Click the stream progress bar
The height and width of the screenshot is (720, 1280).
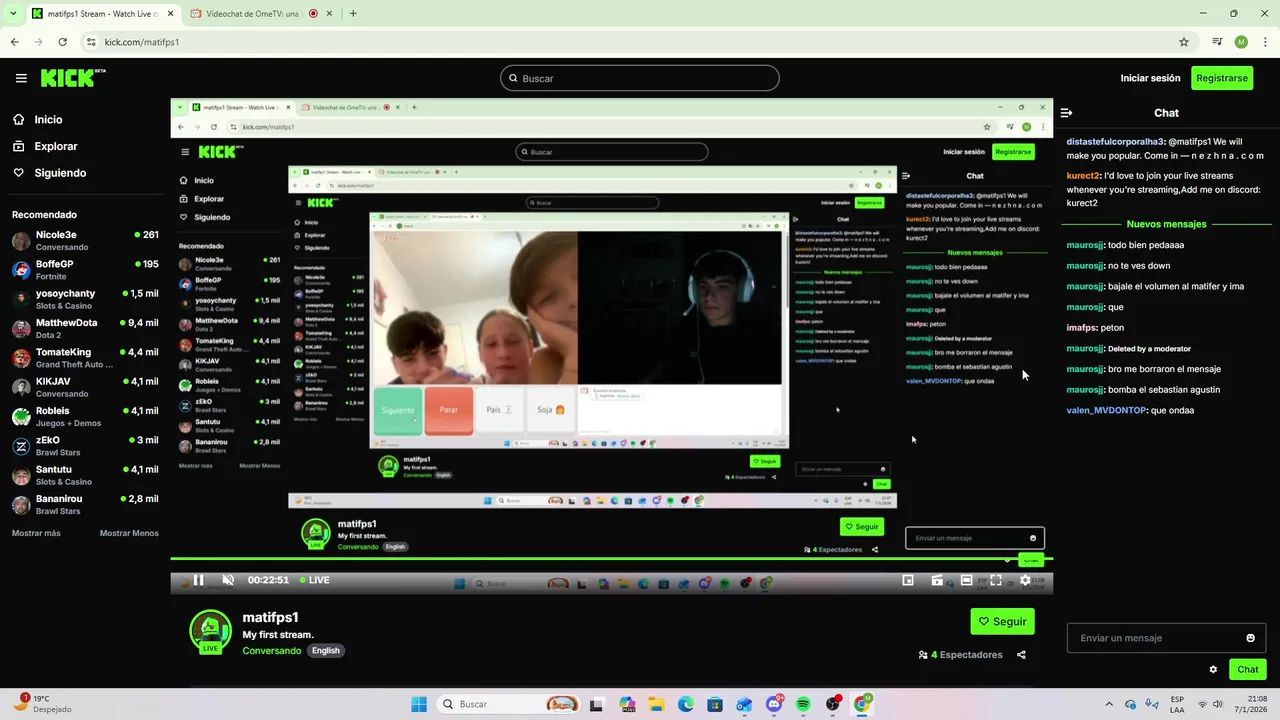611,558
